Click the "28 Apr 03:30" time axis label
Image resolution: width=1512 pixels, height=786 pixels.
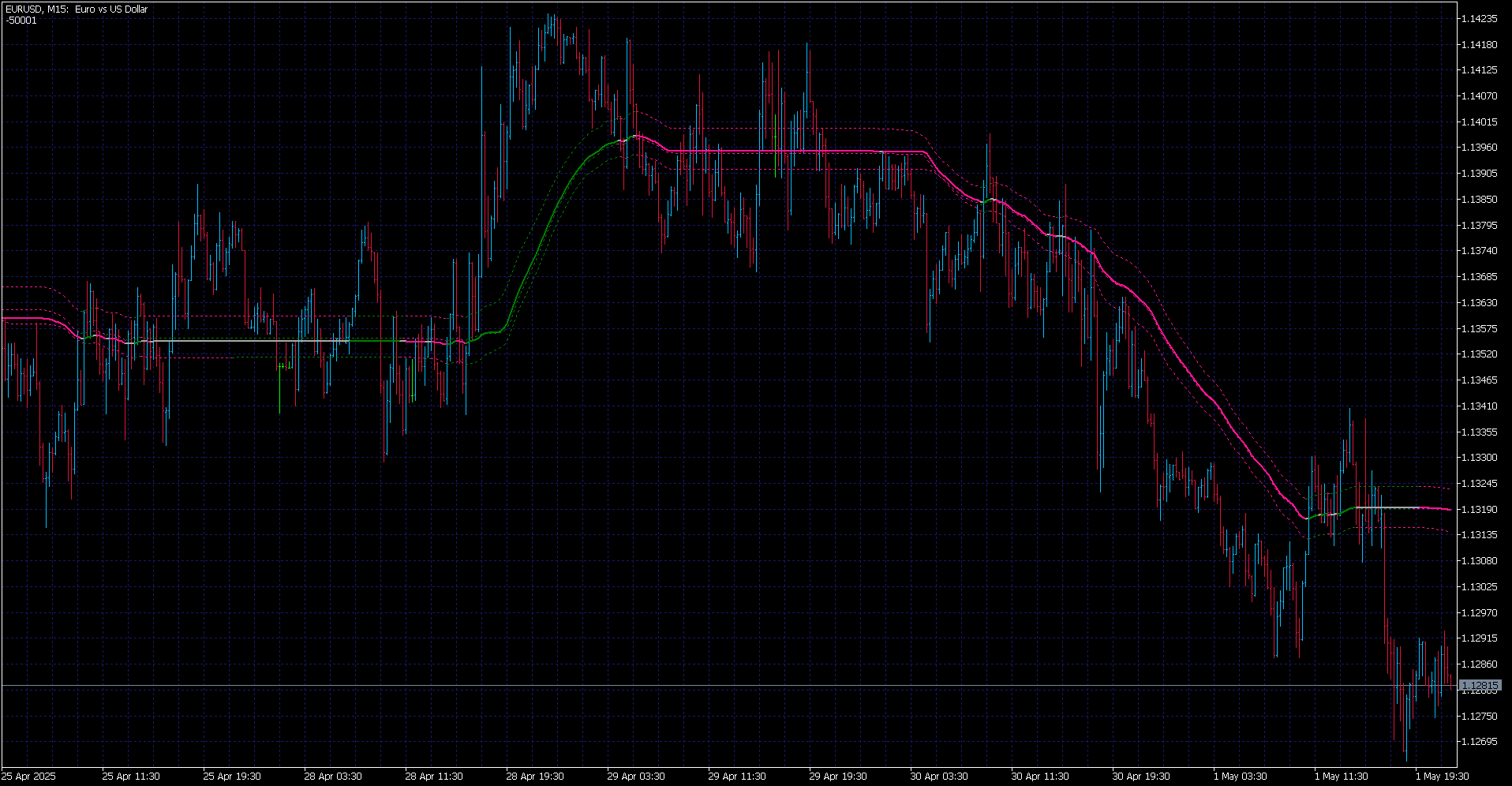click(333, 777)
